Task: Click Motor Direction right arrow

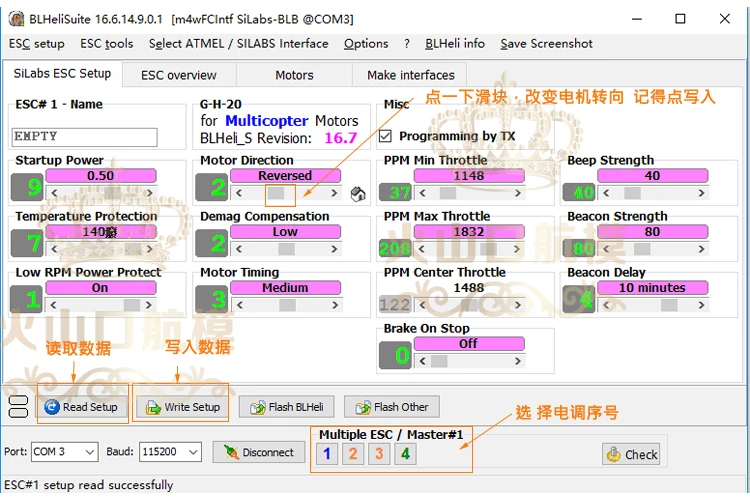Action: [x=334, y=193]
